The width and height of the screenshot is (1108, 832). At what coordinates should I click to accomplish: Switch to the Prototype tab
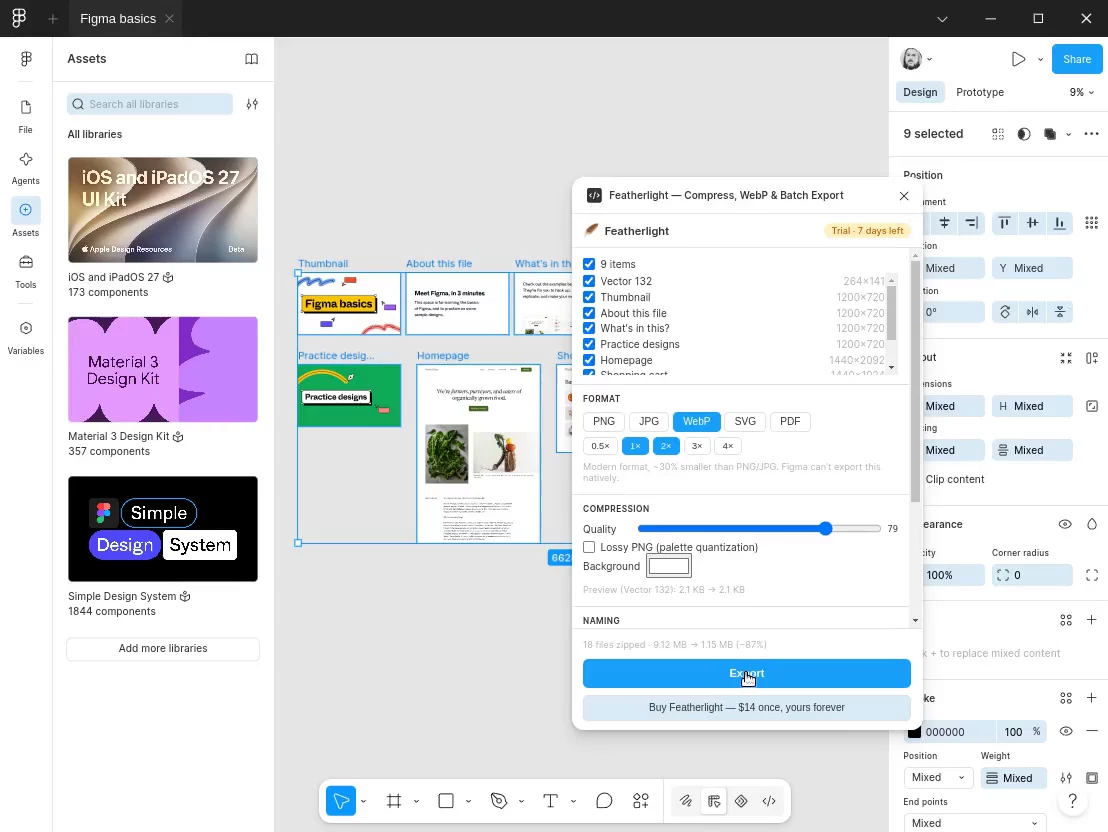(979, 92)
